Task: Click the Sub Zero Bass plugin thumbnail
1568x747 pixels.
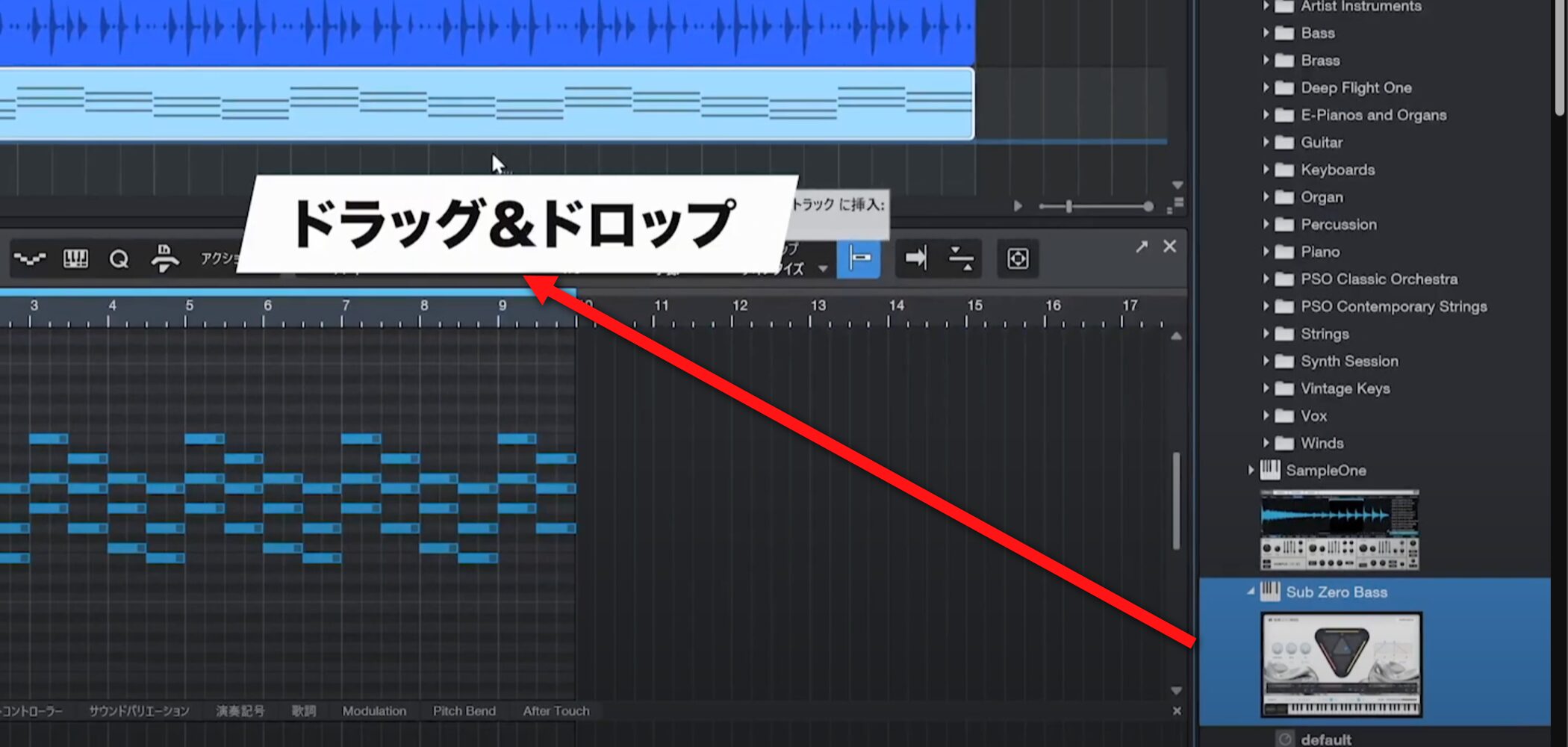Action: pos(1341,664)
